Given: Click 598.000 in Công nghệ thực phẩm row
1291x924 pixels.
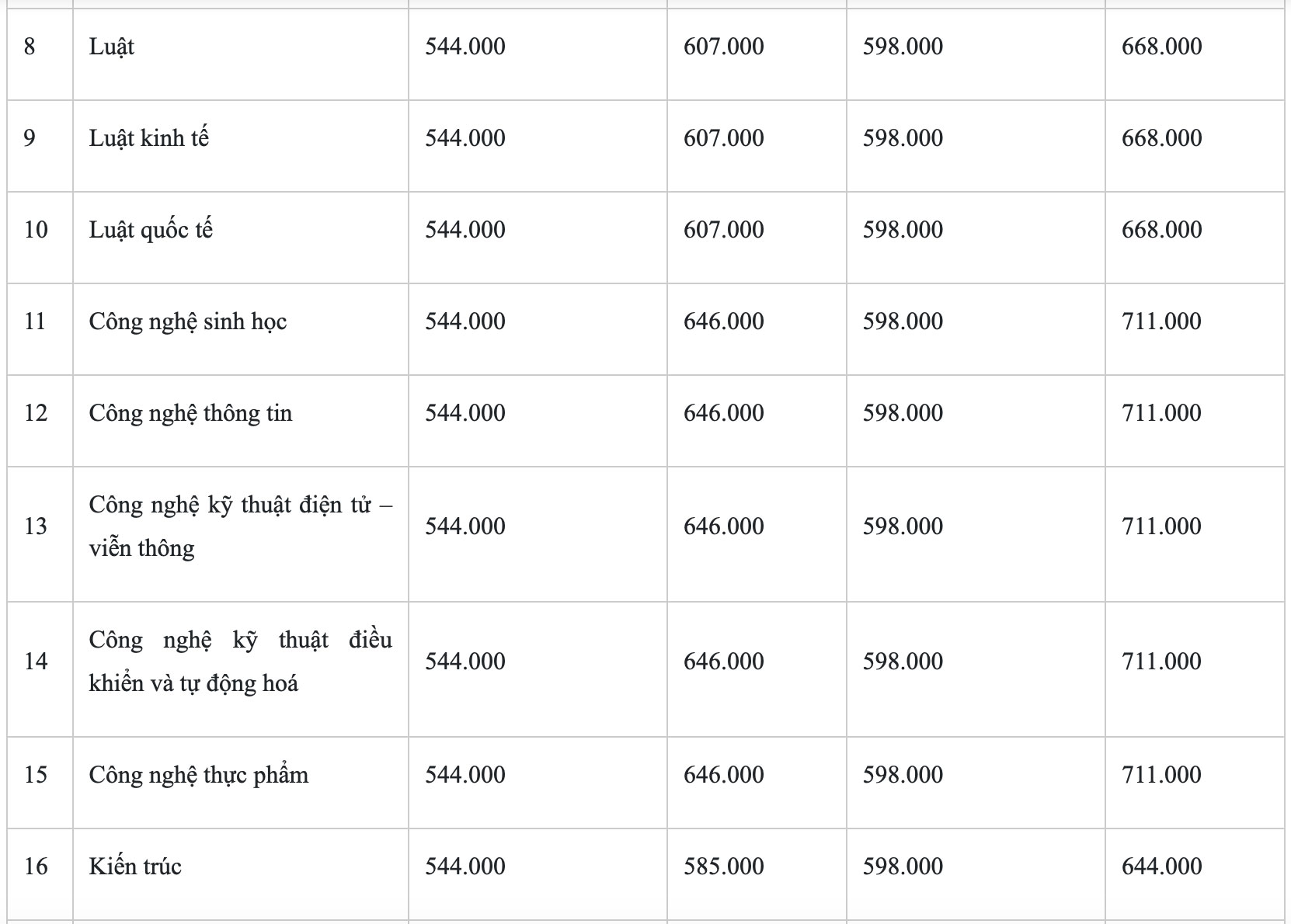Looking at the screenshot, I should pyautogui.click(x=903, y=775).
